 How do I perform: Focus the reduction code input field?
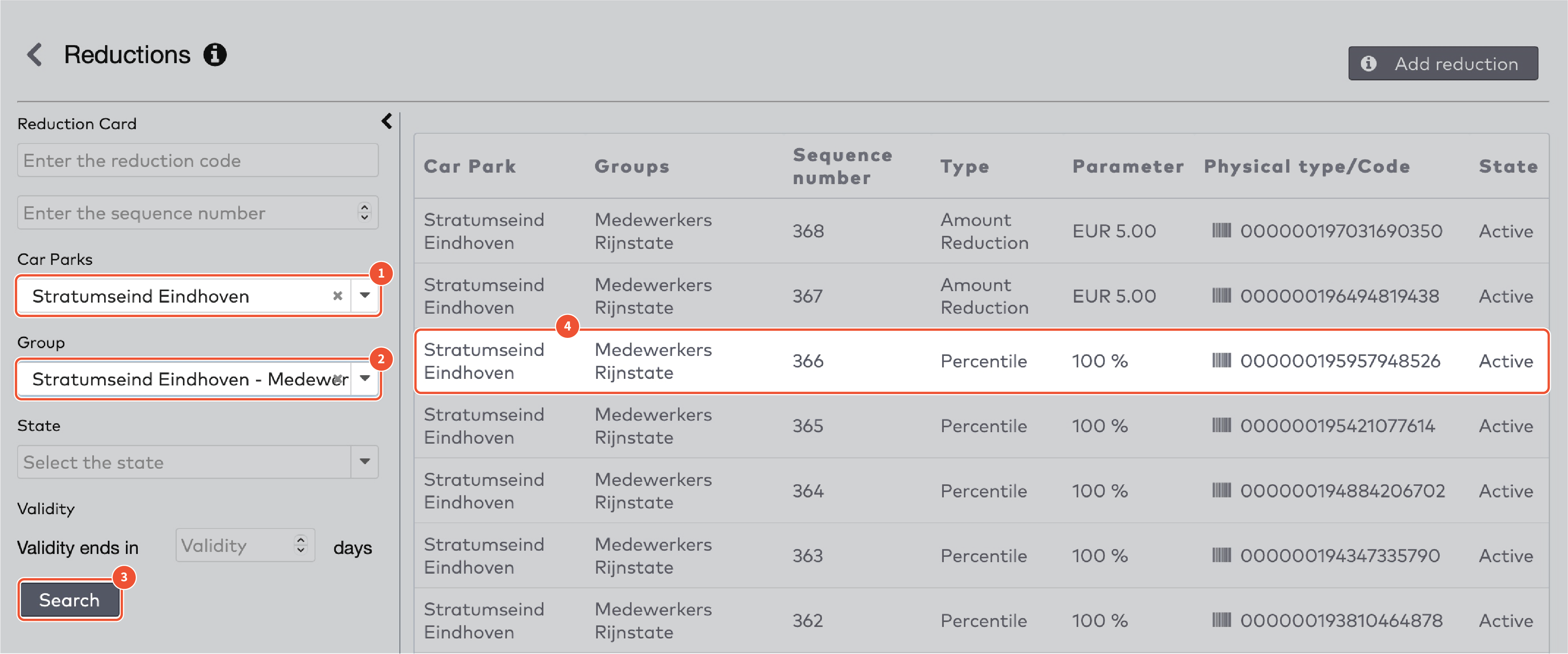197,161
